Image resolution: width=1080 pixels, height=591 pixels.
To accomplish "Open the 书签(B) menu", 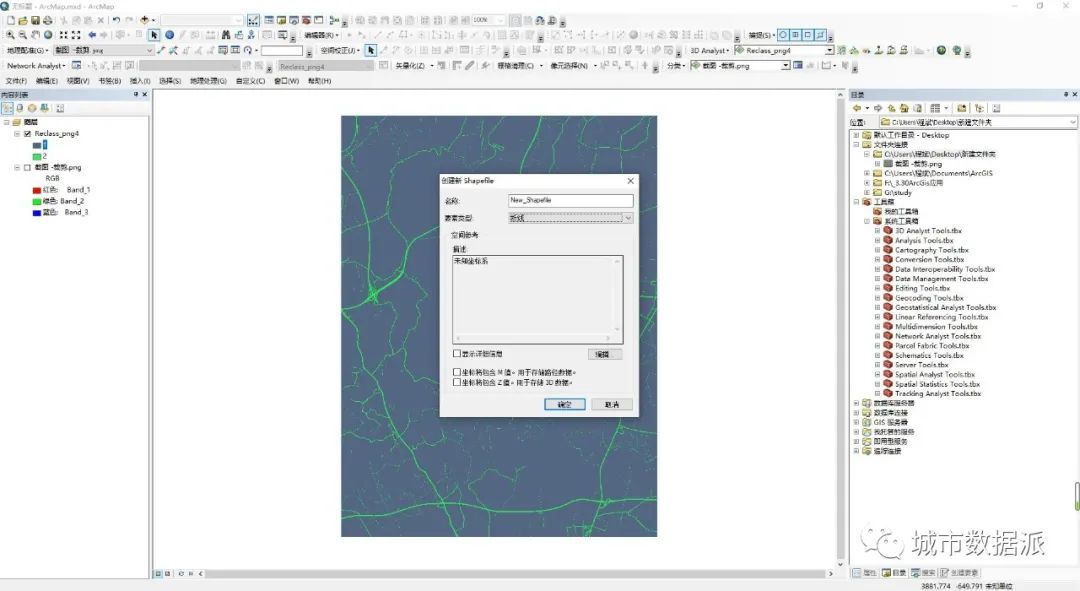I will click(x=110, y=81).
